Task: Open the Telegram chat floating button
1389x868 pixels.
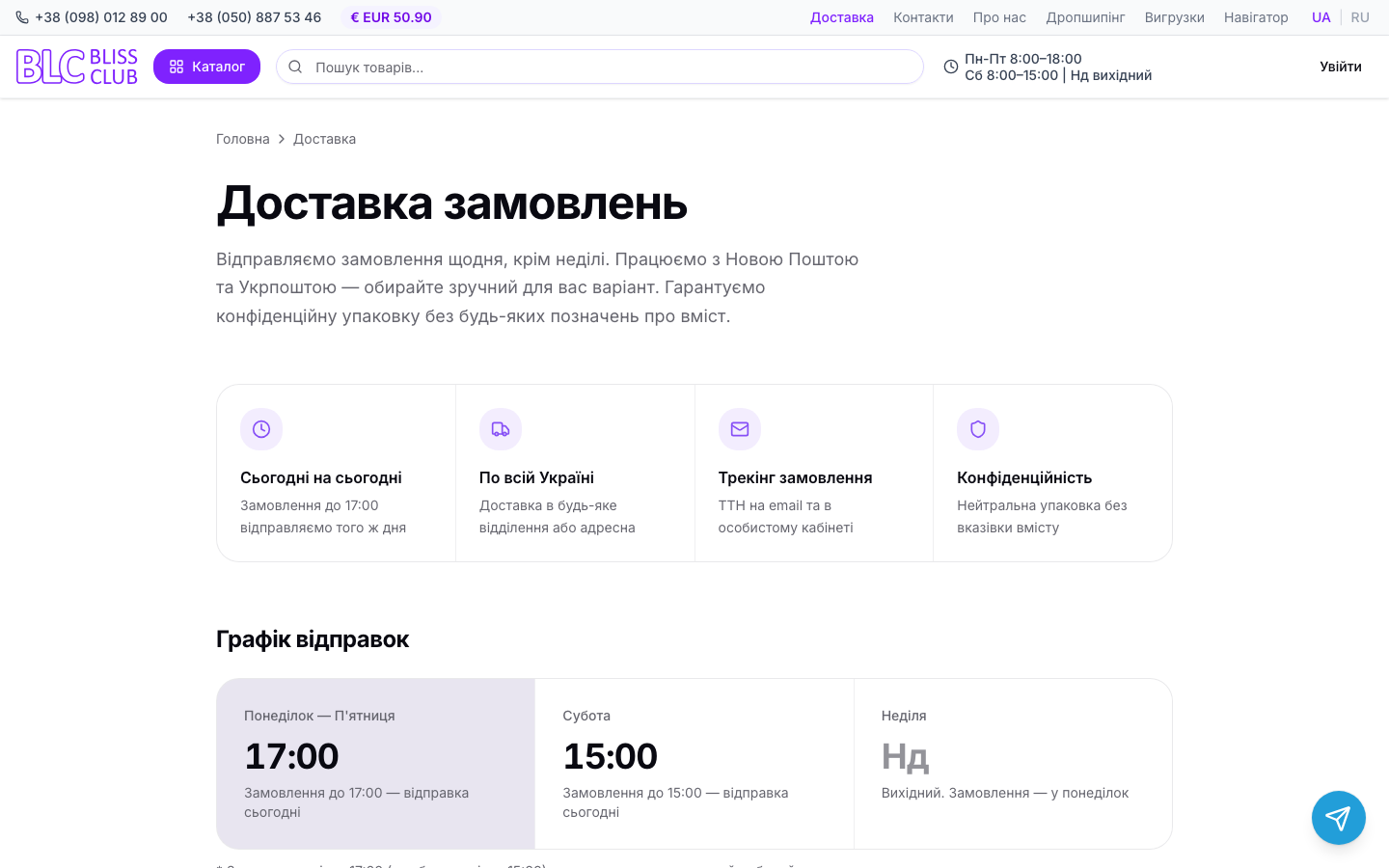Action: (x=1339, y=818)
